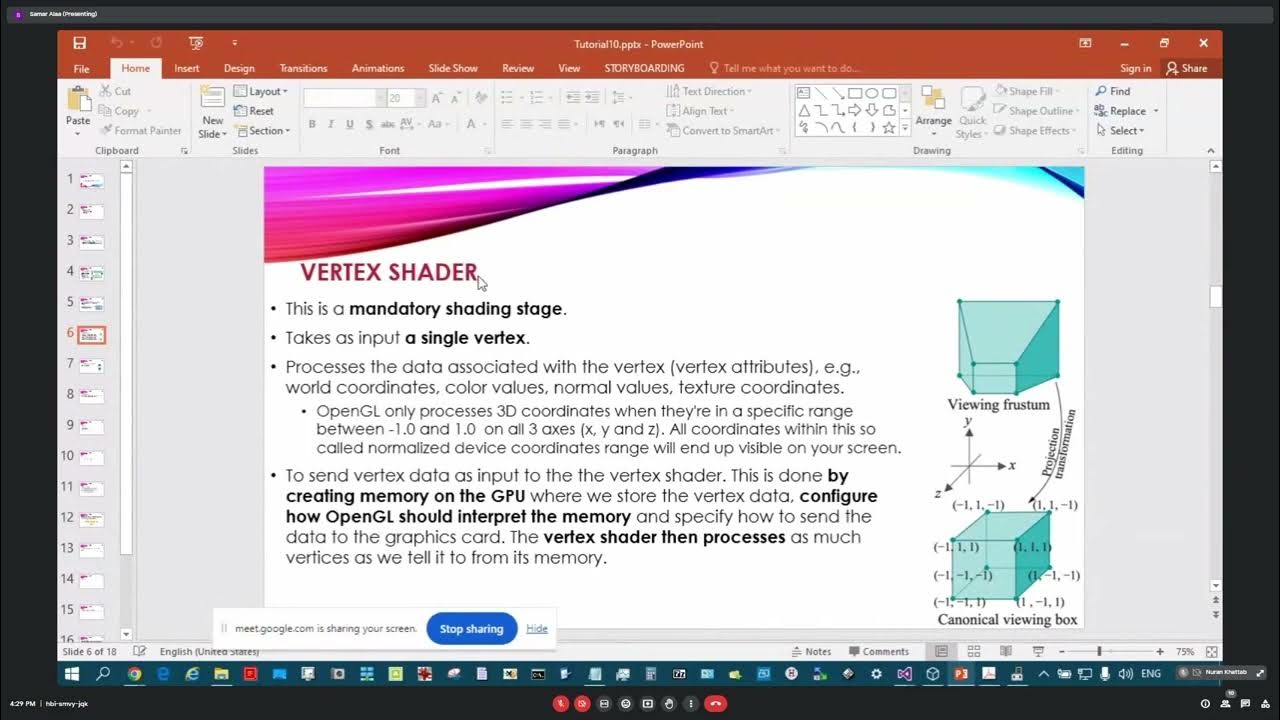
Task: Open Shape Outline dropdown
Action: (1037, 111)
